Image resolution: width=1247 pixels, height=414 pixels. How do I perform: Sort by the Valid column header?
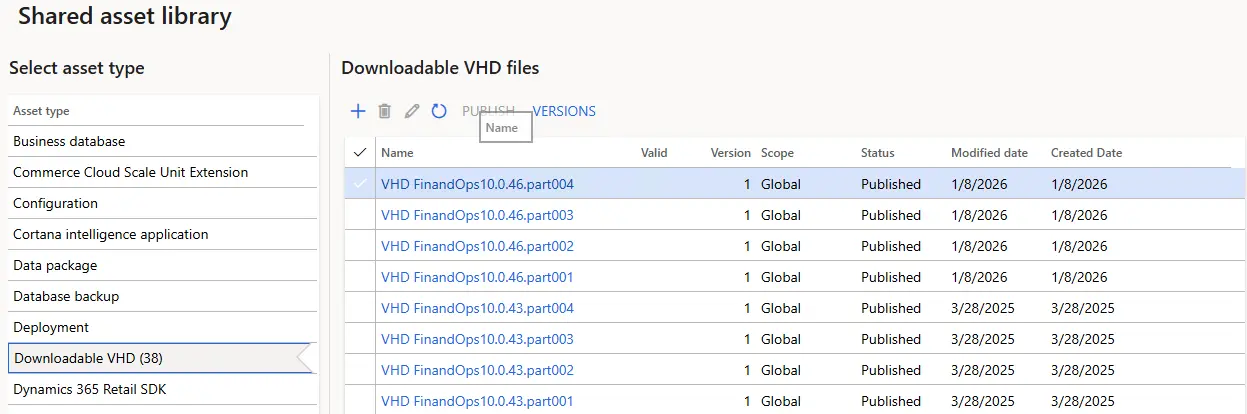click(654, 153)
